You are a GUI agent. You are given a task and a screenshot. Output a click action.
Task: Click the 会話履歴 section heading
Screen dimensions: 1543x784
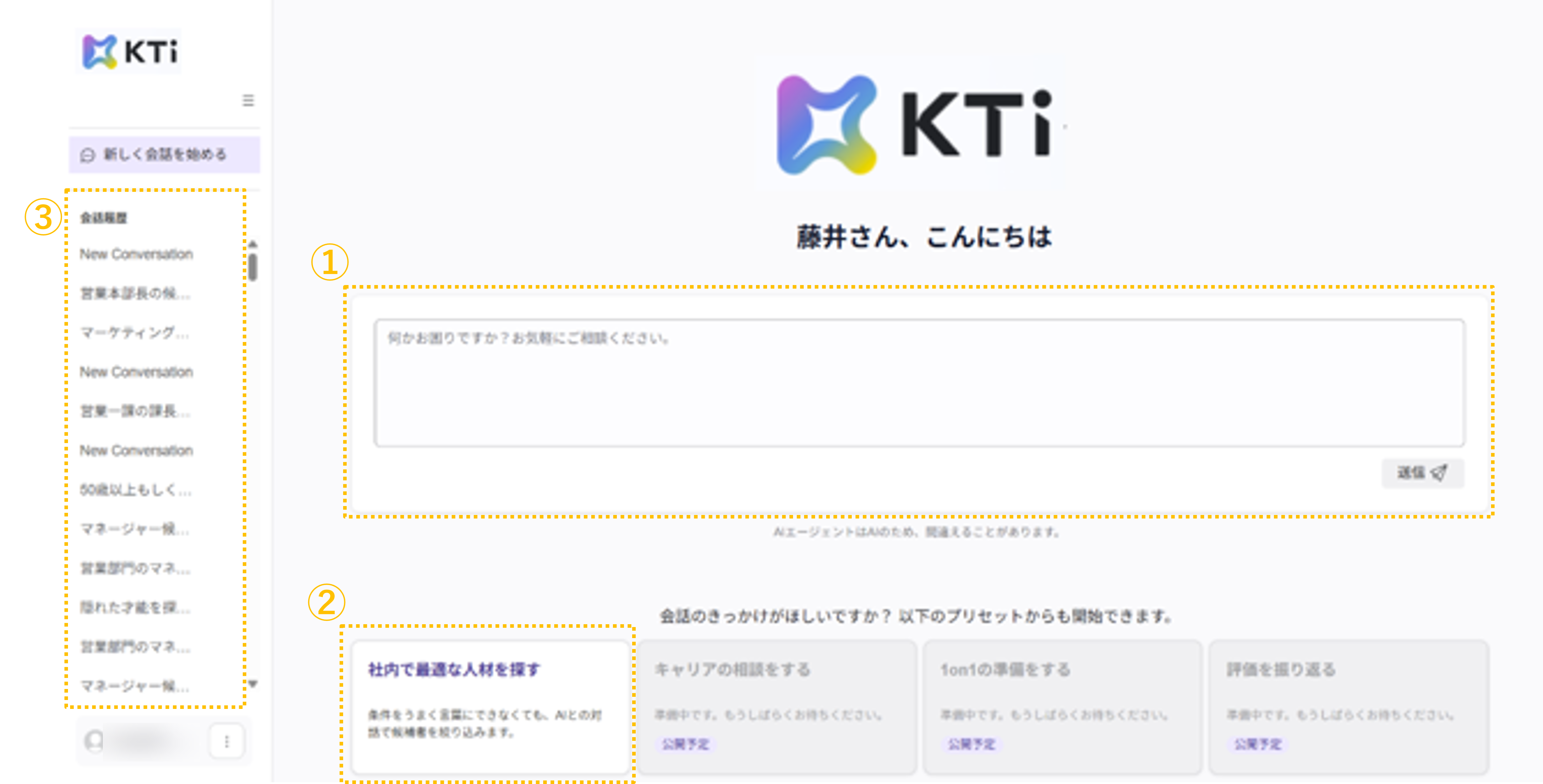[x=104, y=217]
